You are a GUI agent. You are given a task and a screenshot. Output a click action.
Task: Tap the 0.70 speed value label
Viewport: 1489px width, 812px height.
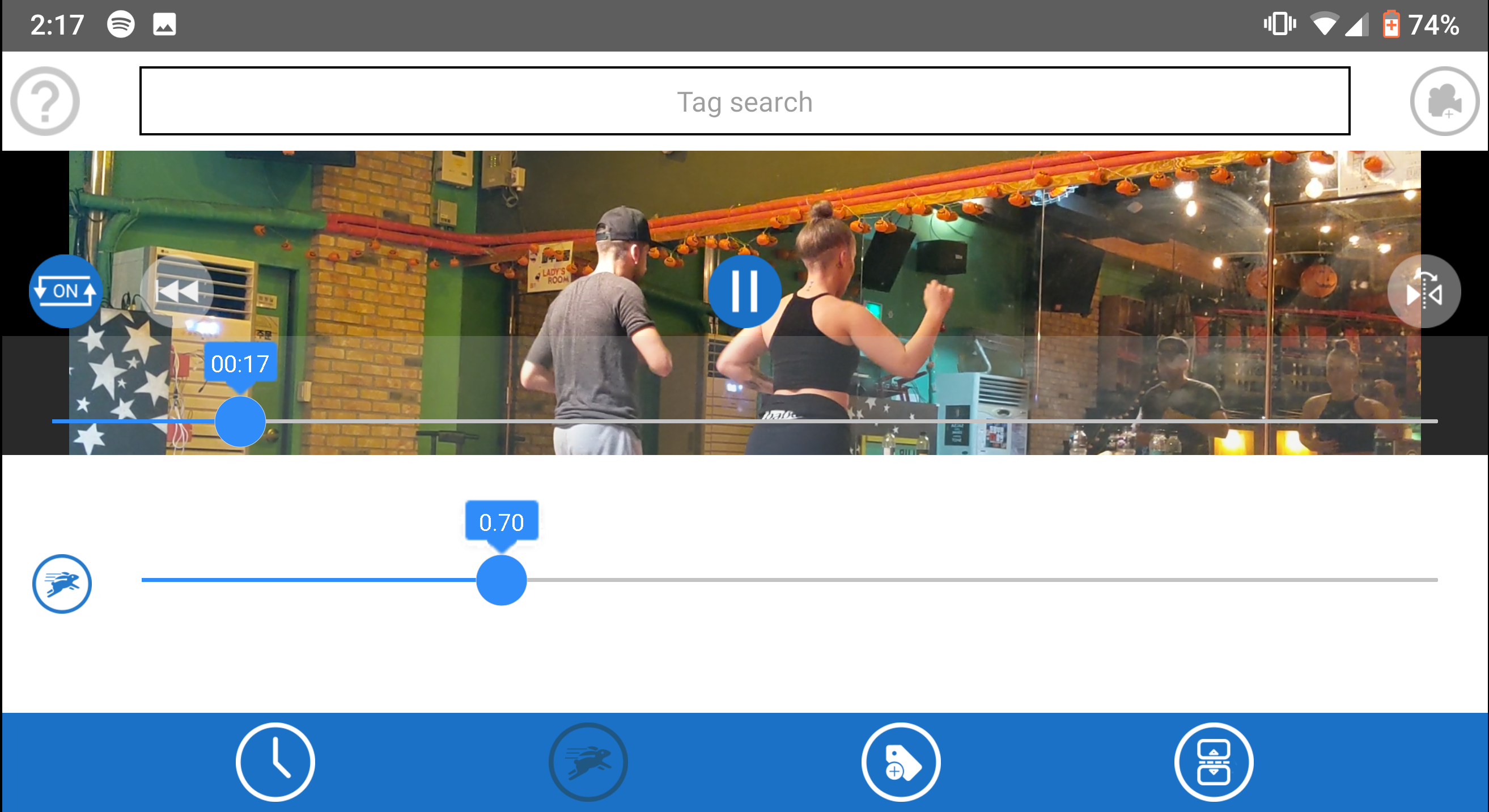pos(501,522)
